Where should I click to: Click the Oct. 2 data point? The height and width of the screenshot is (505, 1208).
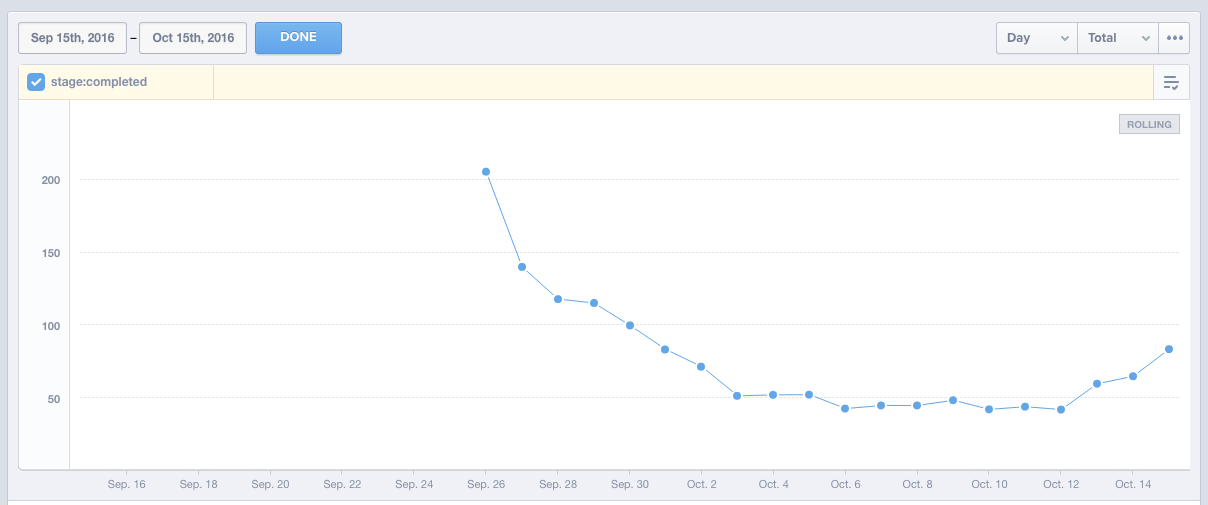(701, 367)
